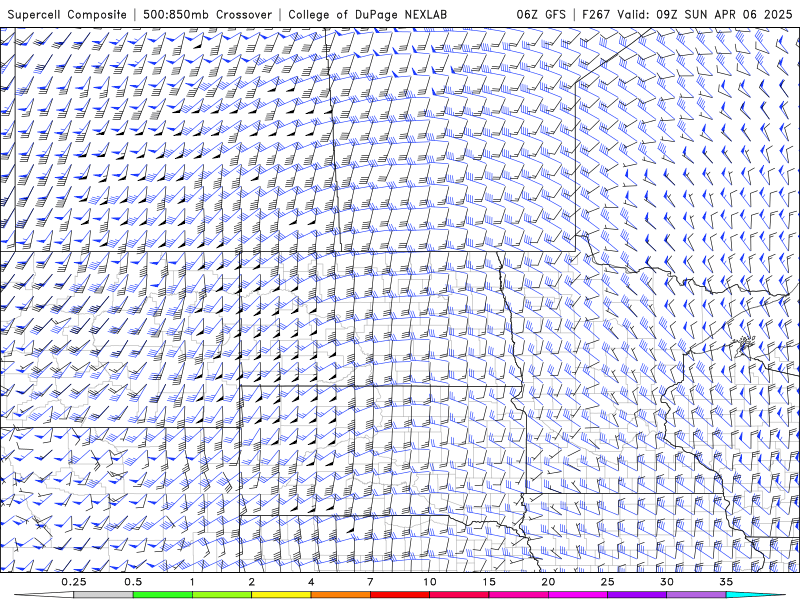
Task: Click the 25 value on the color scale
Action: point(607,582)
